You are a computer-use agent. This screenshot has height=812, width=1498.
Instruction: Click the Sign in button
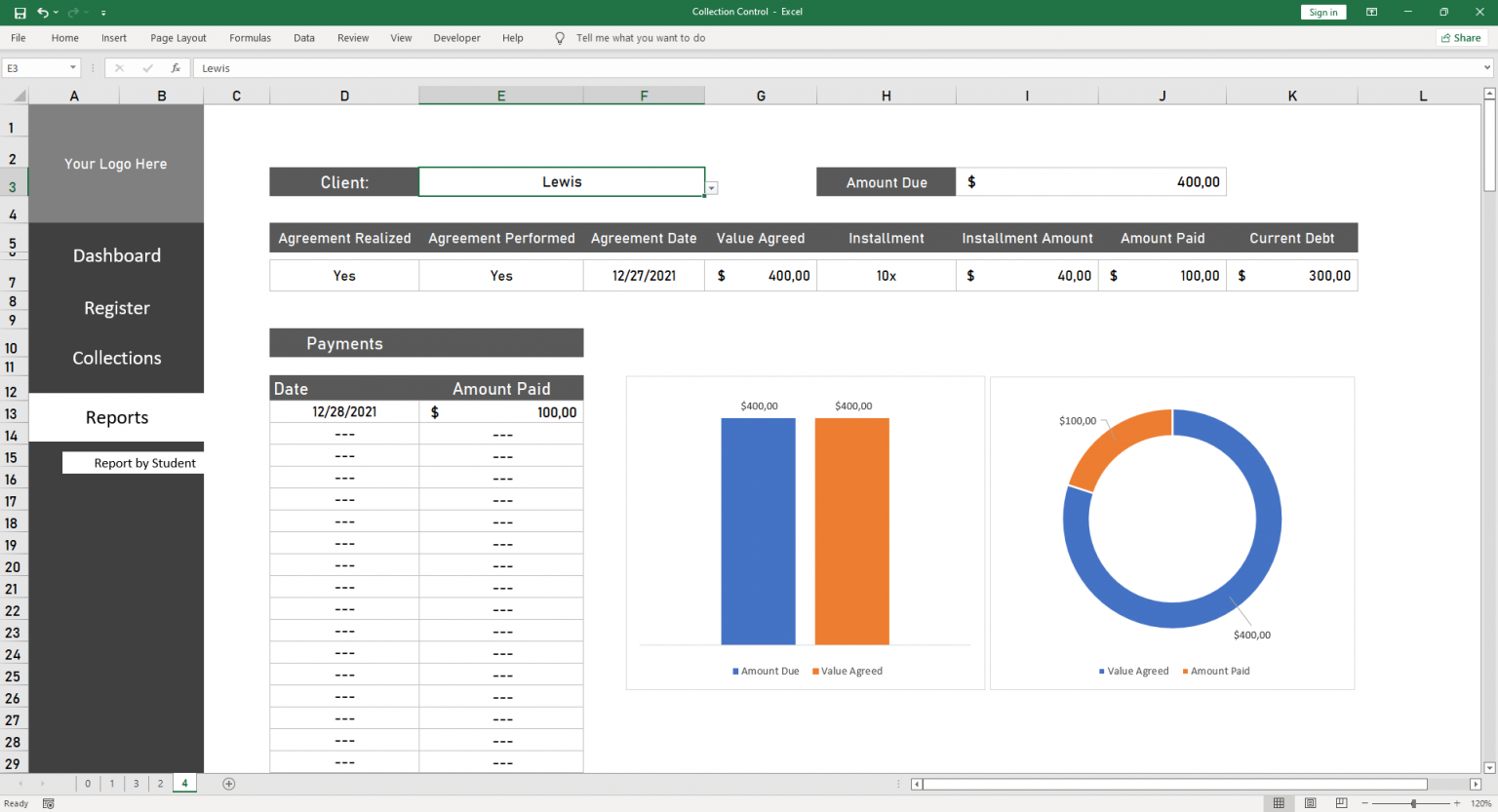click(1323, 13)
